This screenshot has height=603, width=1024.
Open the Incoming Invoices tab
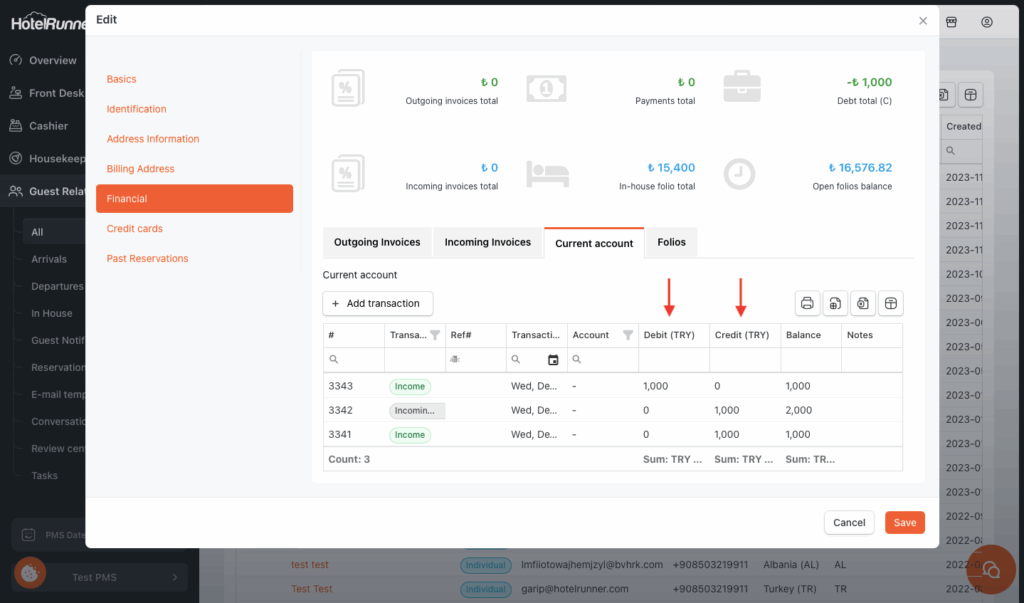pyautogui.click(x=487, y=242)
